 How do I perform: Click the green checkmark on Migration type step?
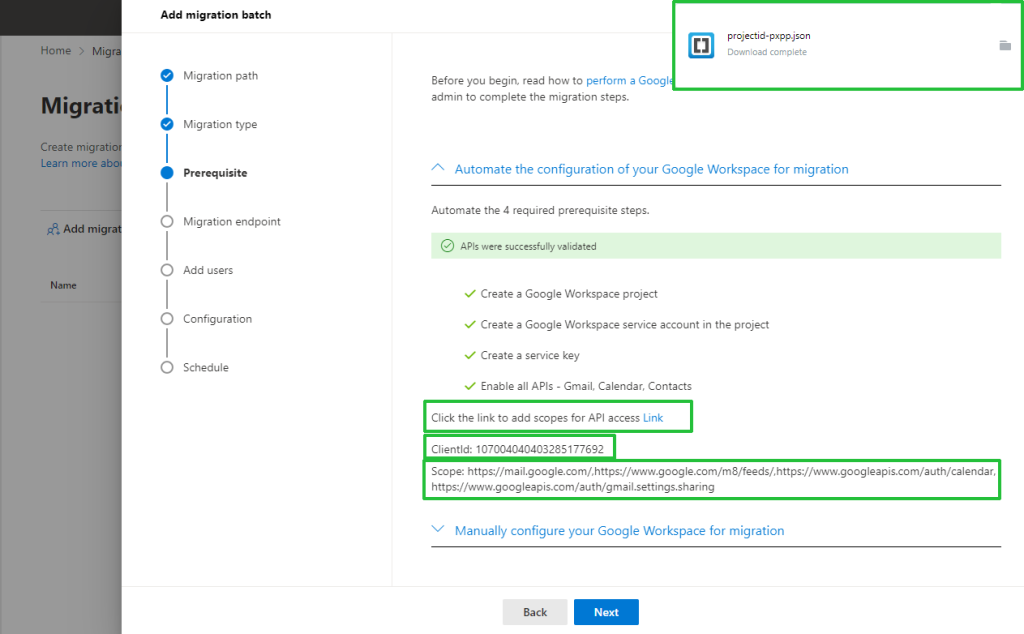tap(166, 124)
